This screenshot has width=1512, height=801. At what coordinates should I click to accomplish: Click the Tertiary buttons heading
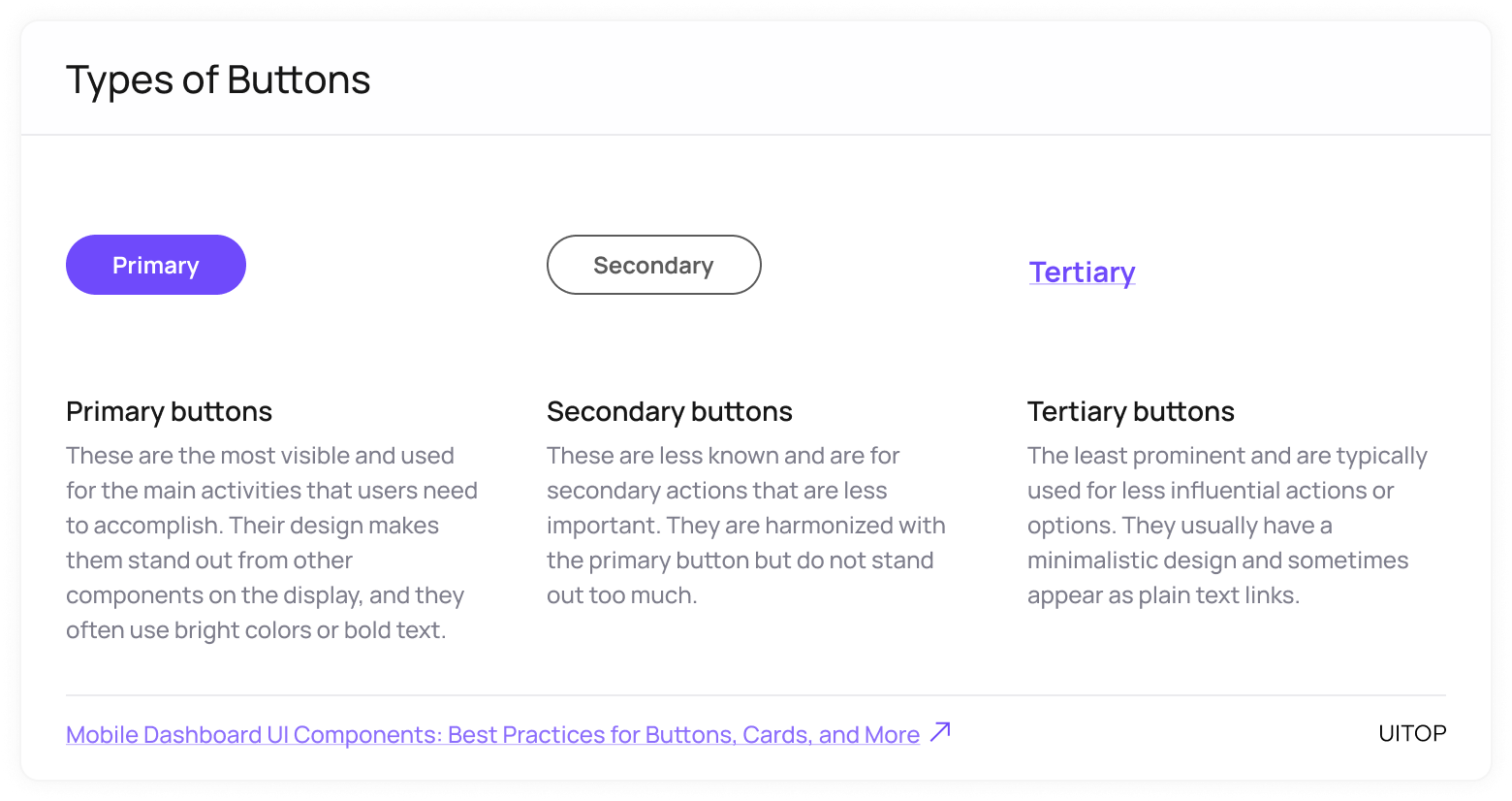tap(1130, 411)
